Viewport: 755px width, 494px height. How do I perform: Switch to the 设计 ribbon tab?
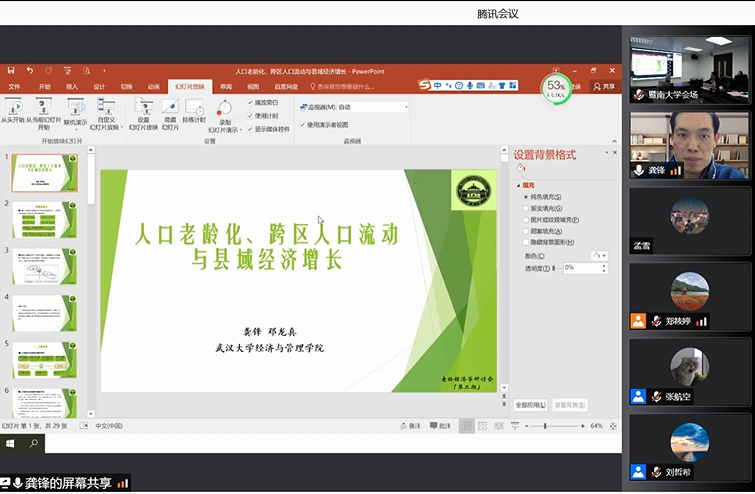click(x=99, y=87)
